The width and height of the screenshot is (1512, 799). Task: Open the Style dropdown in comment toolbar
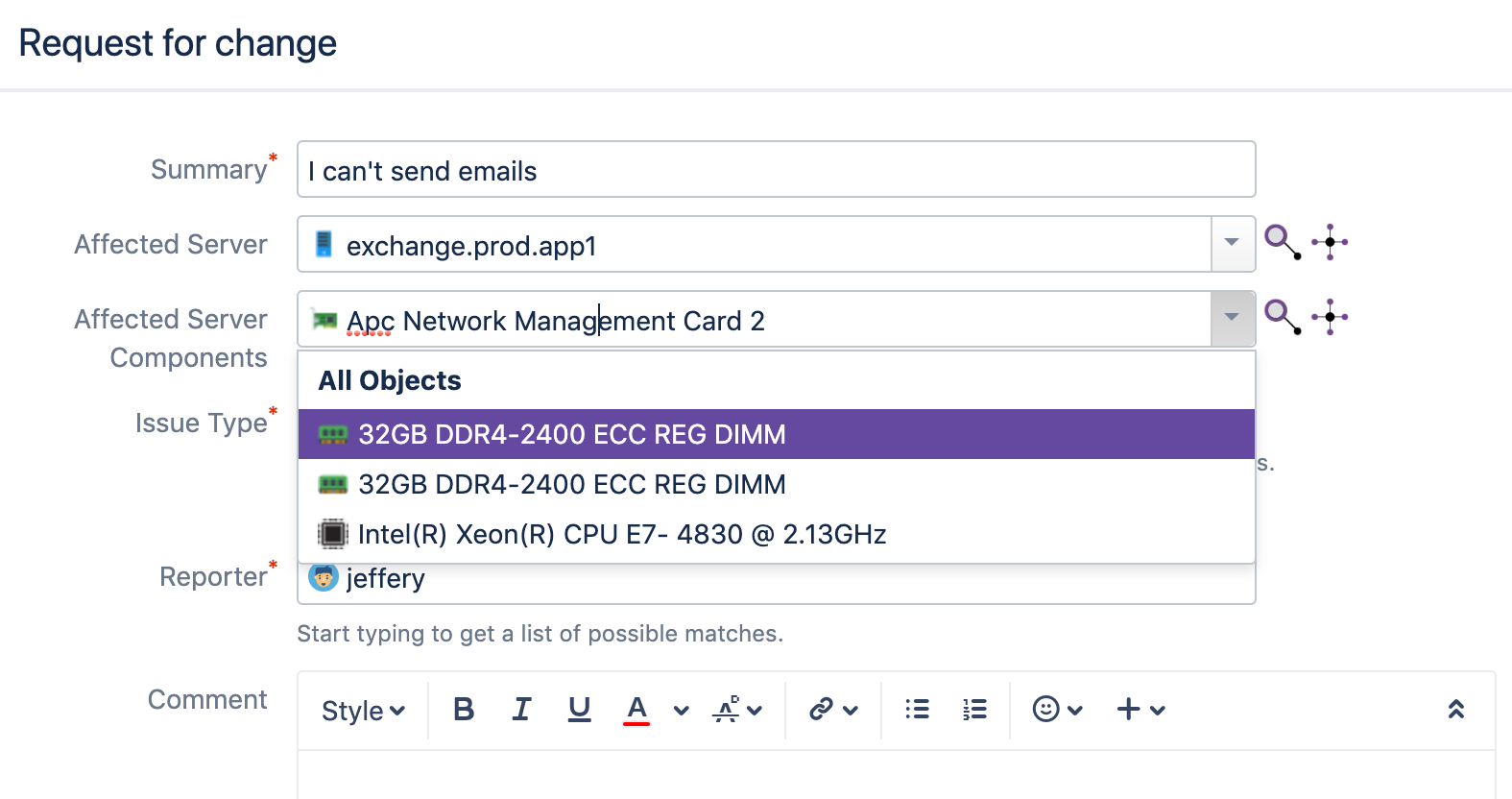pos(363,711)
